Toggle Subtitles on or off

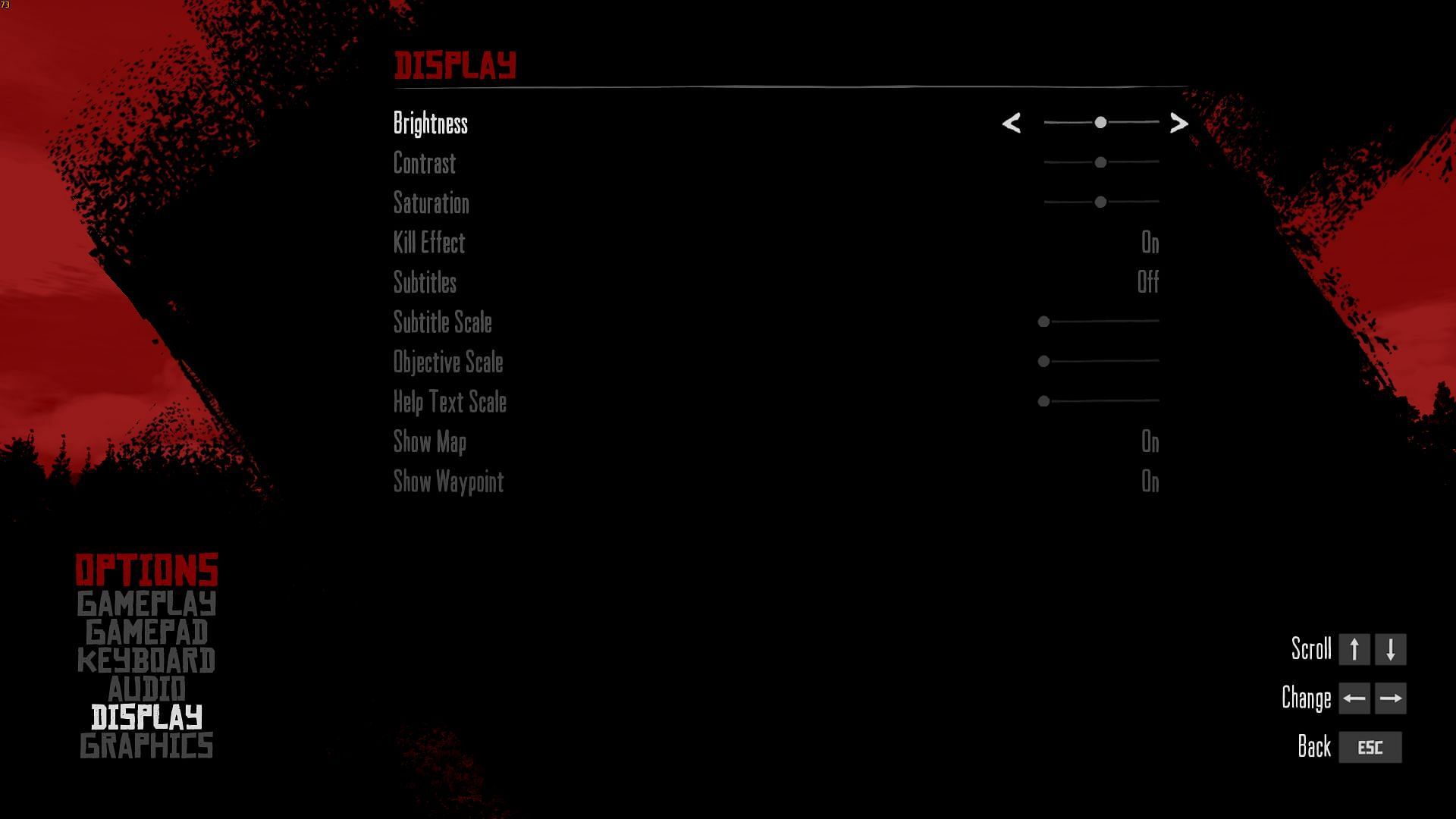[1147, 281]
